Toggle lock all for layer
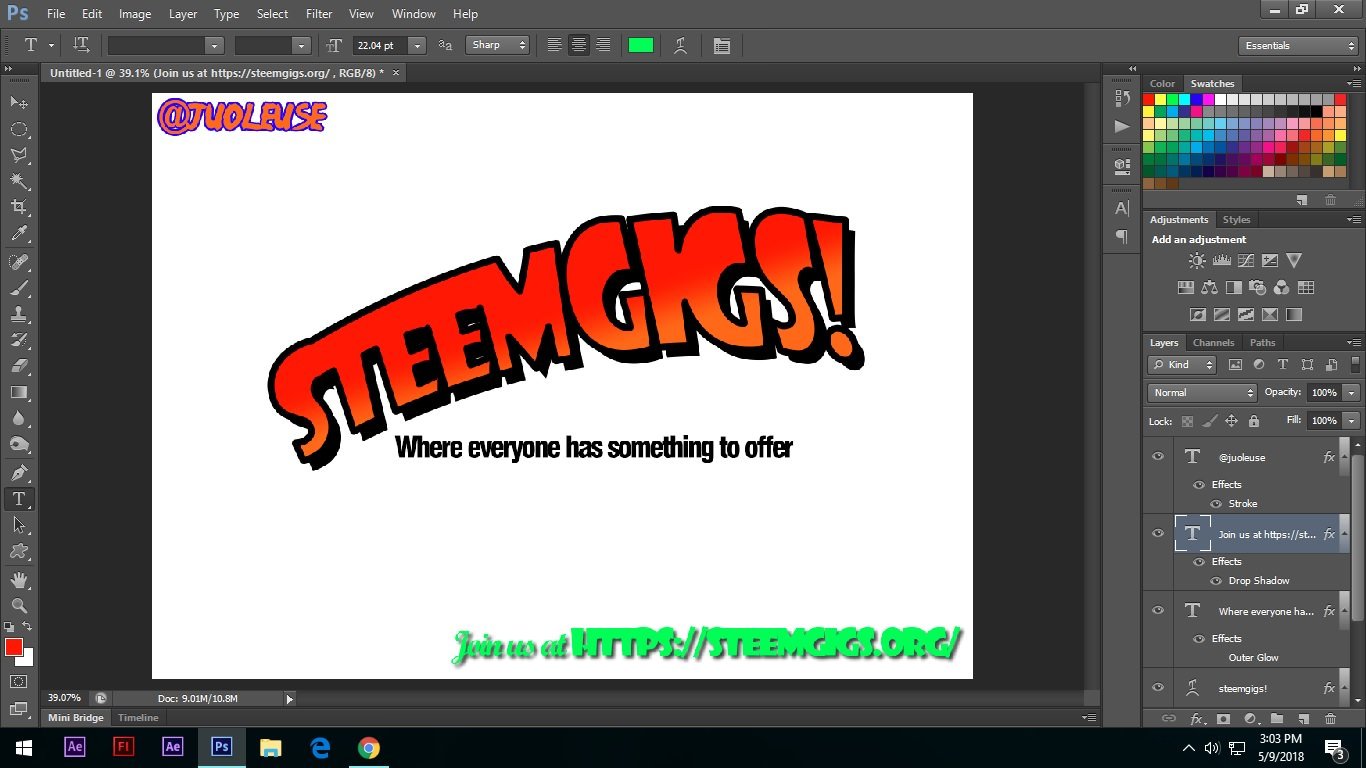Screen dimensions: 1366x768 (x=1254, y=421)
